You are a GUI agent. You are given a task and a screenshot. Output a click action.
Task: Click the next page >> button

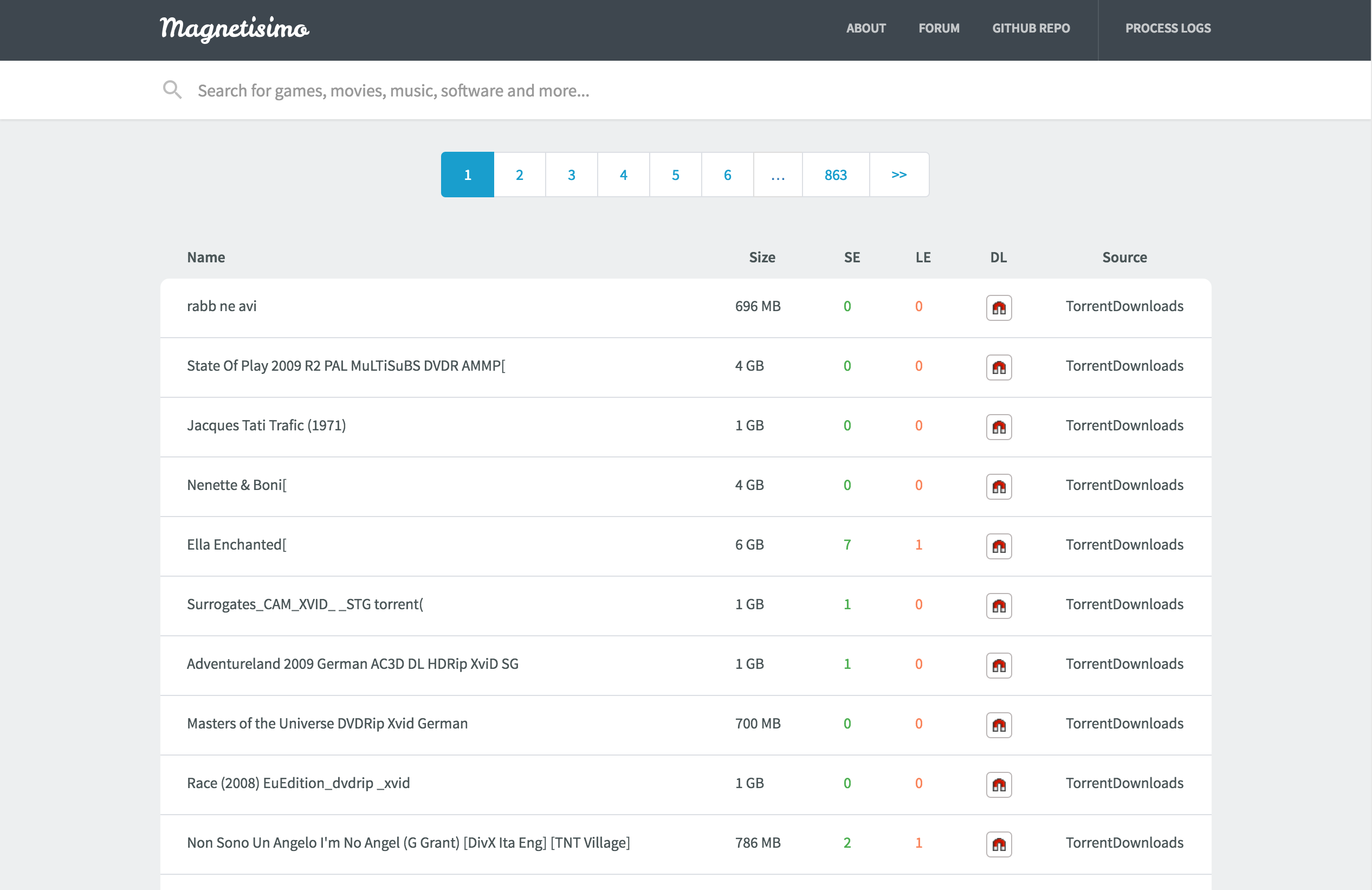899,174
